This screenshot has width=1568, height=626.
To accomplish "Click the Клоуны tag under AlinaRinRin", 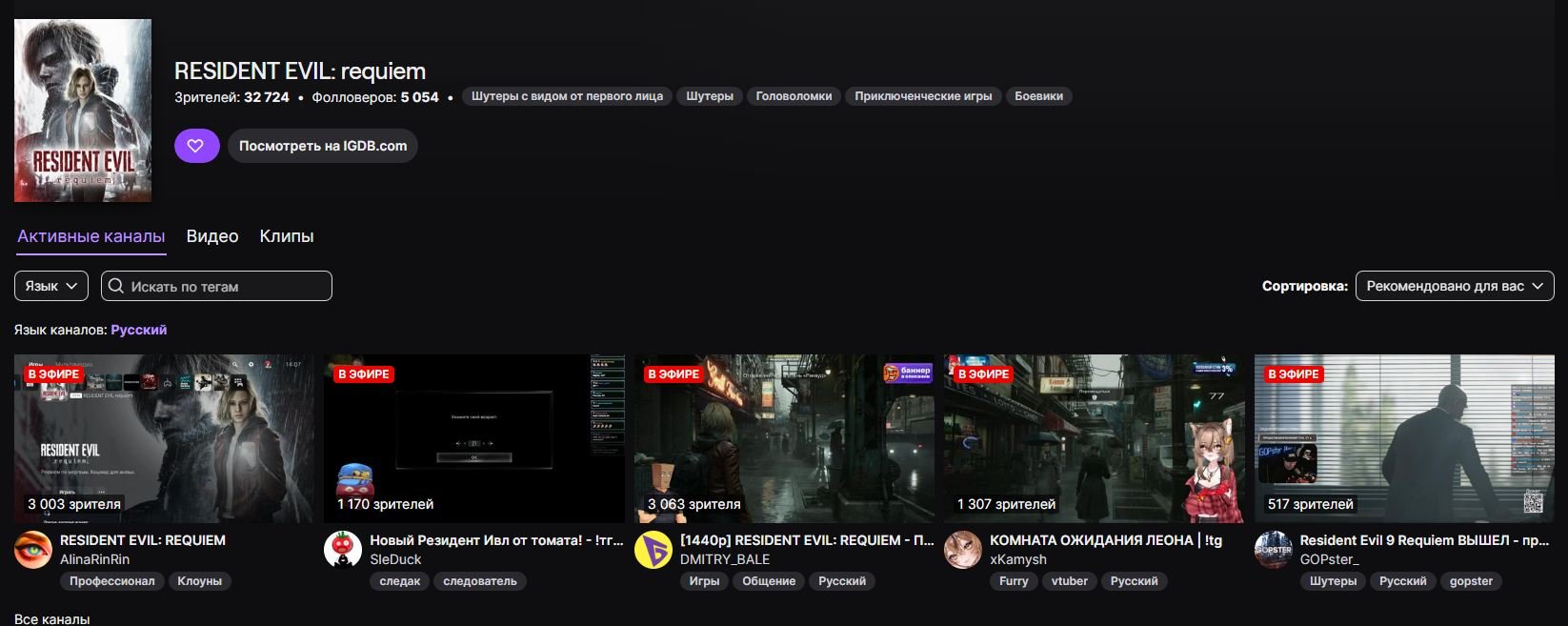I will pos(199,581).
